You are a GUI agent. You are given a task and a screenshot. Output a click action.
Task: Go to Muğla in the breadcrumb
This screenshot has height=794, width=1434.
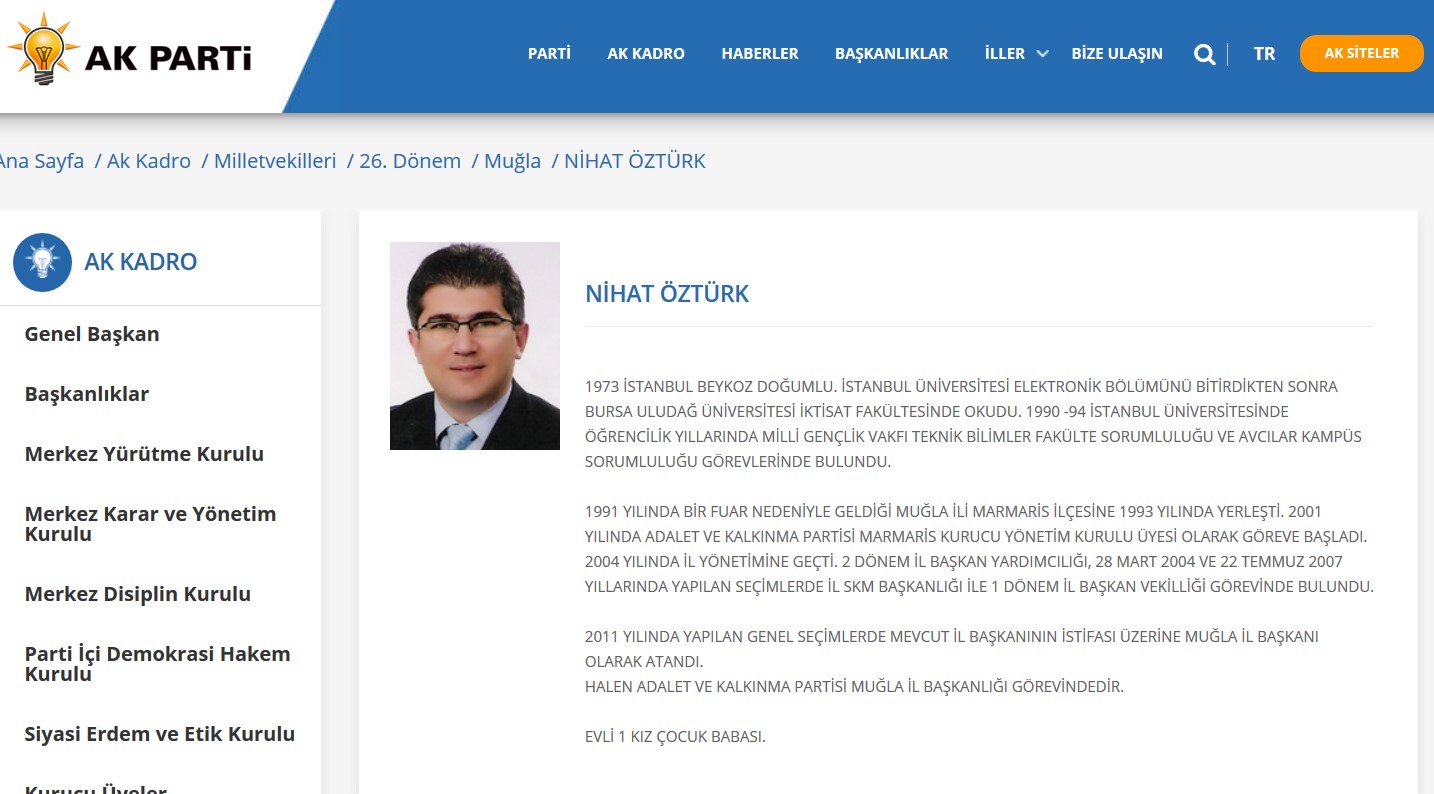pyautogui.click(x=512, y=161)
